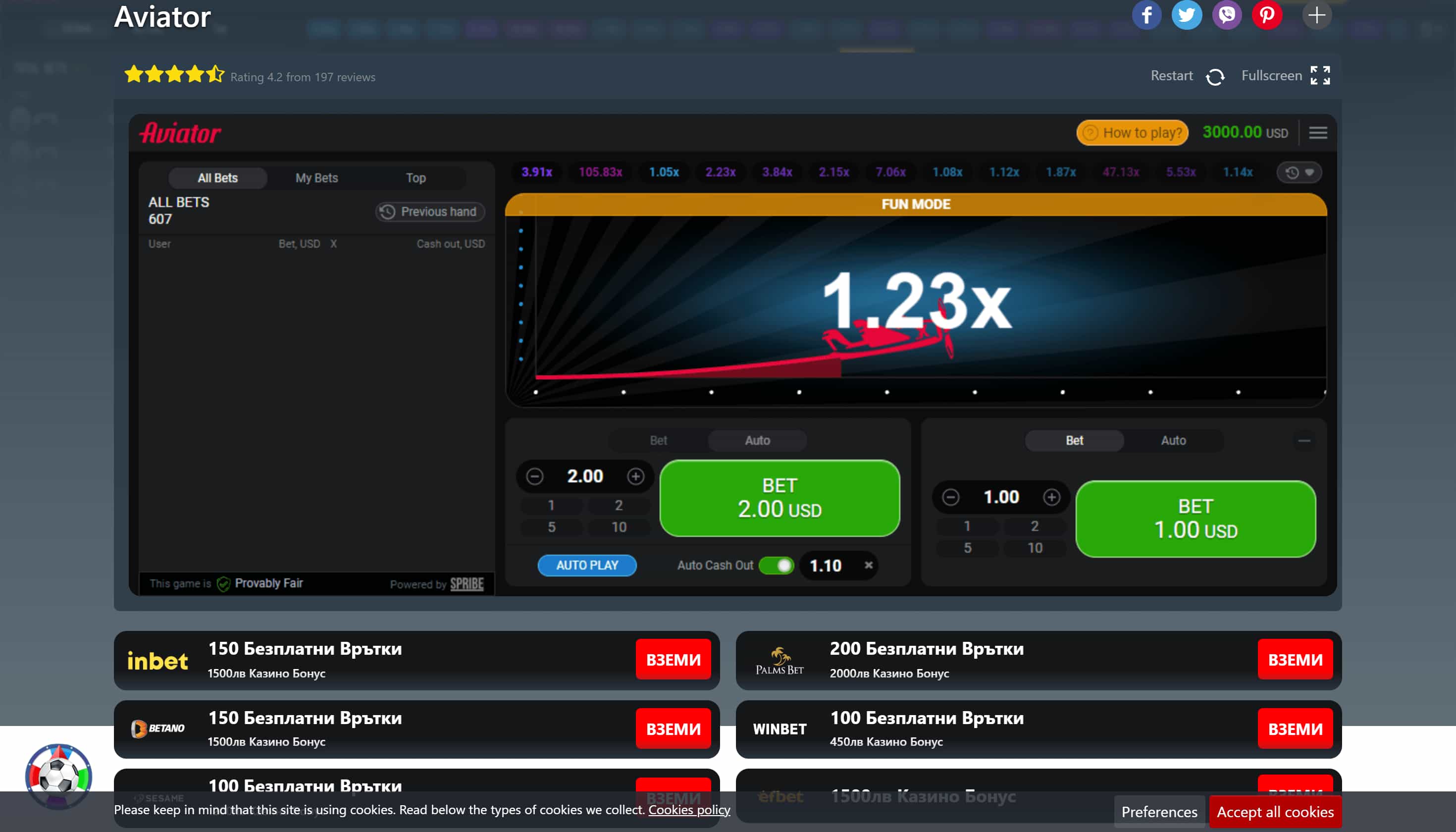
Task: Click the 7.06x history multiplier
Action: (890, 172)
